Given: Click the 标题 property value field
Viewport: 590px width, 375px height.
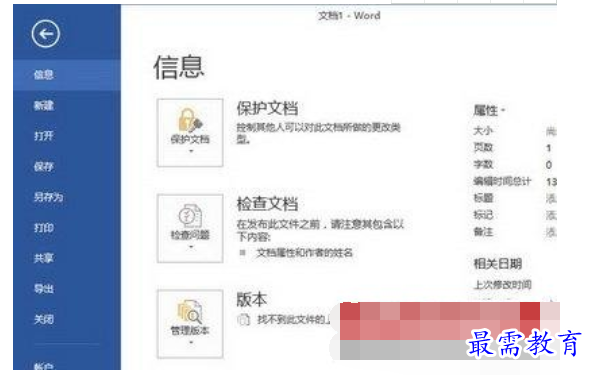Looking at the screenshot, I should click(551, 198).
